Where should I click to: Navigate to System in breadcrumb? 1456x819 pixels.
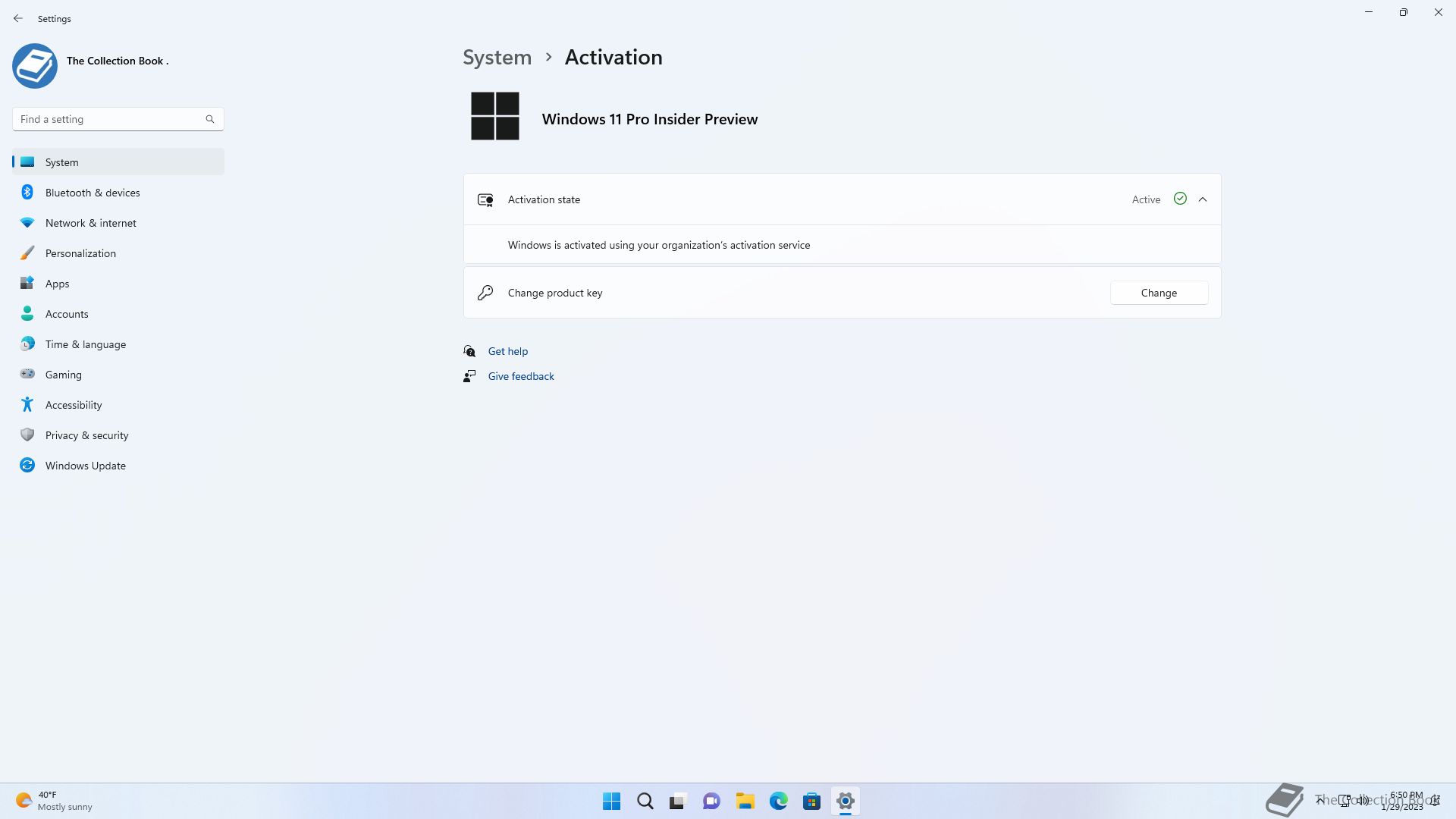point(497,58)
